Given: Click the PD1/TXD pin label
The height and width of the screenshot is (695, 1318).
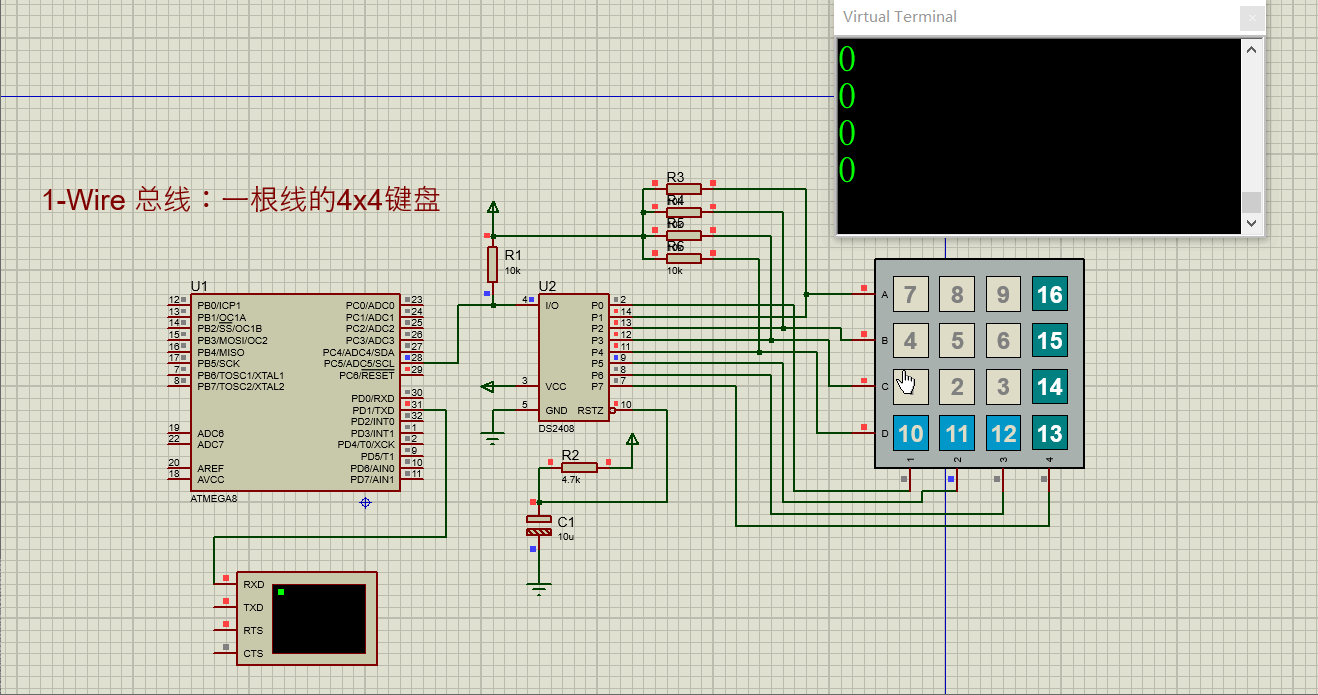Looking at the screenshot, I should point(373,410).
